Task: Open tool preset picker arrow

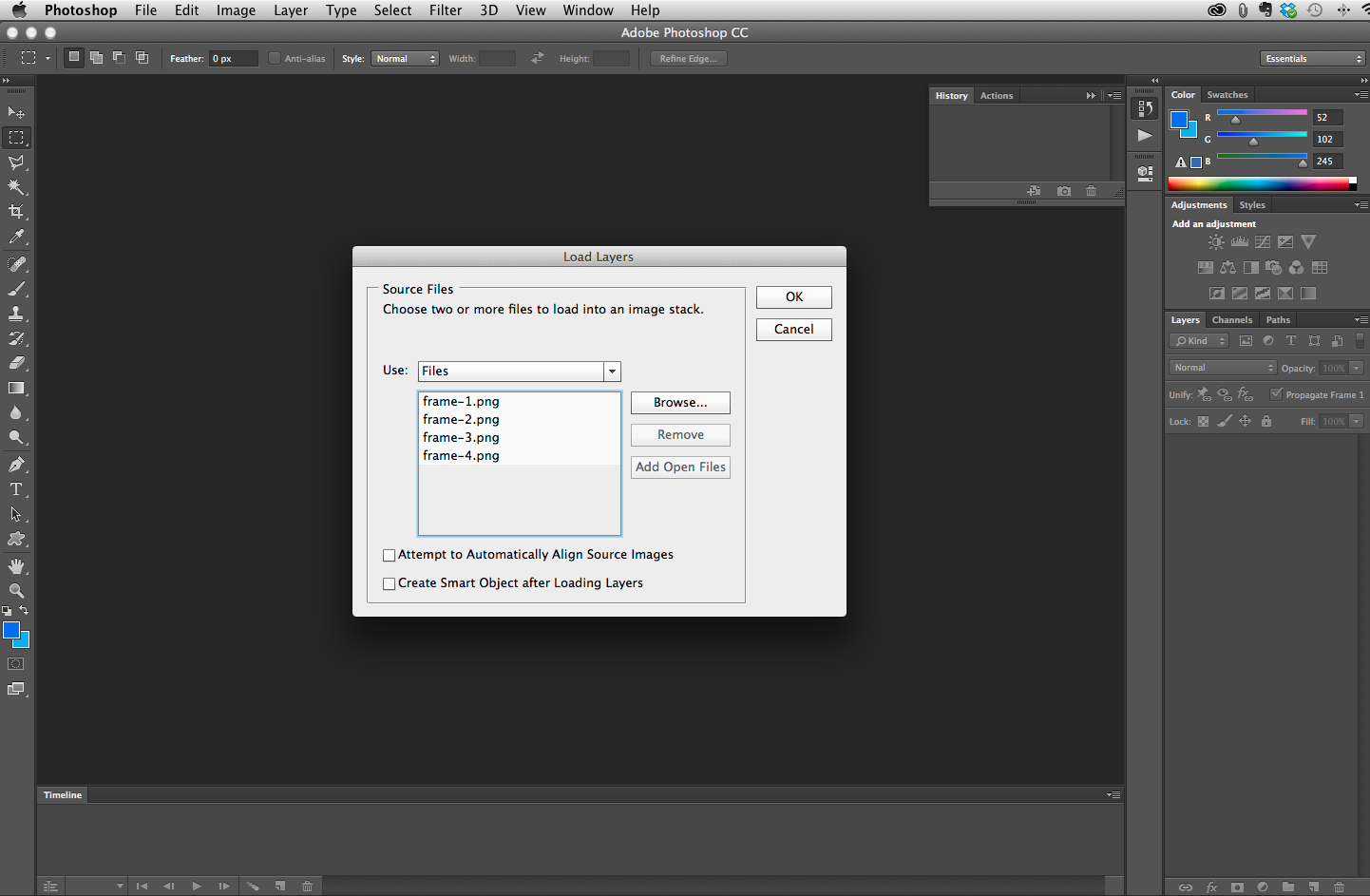Action: coord(48,59)
